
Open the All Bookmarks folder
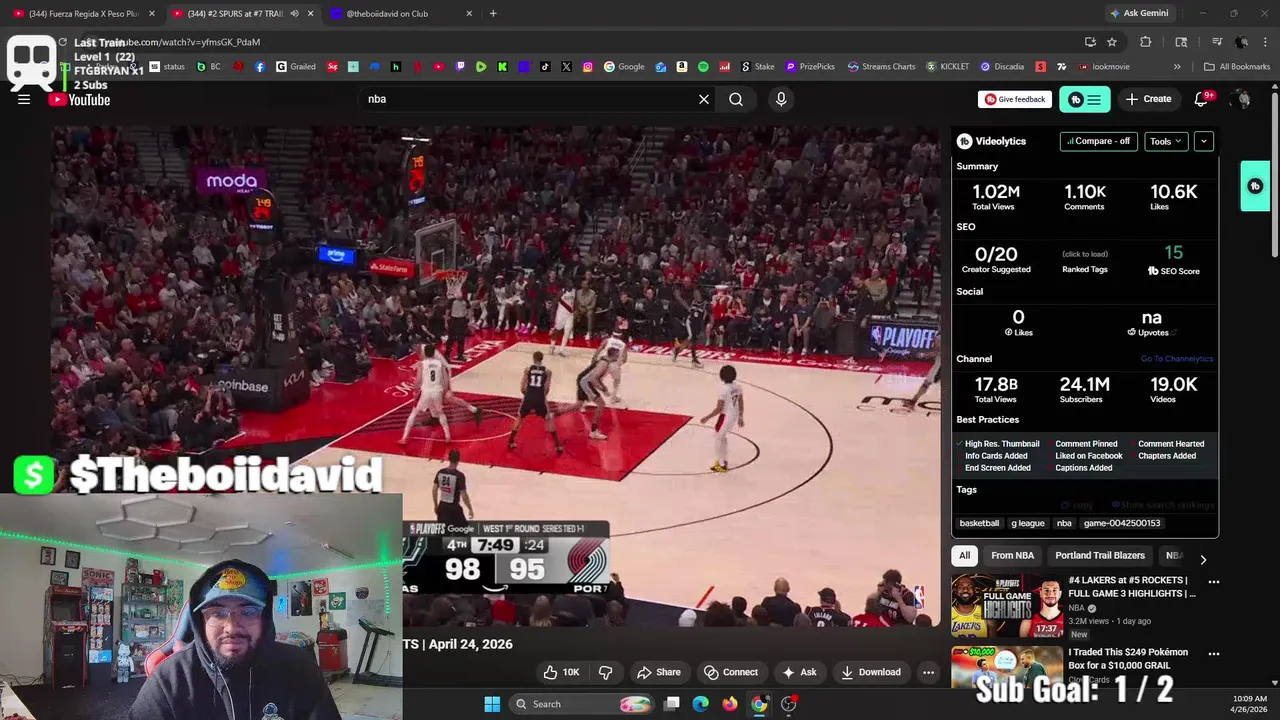(x=1237, y=67)
